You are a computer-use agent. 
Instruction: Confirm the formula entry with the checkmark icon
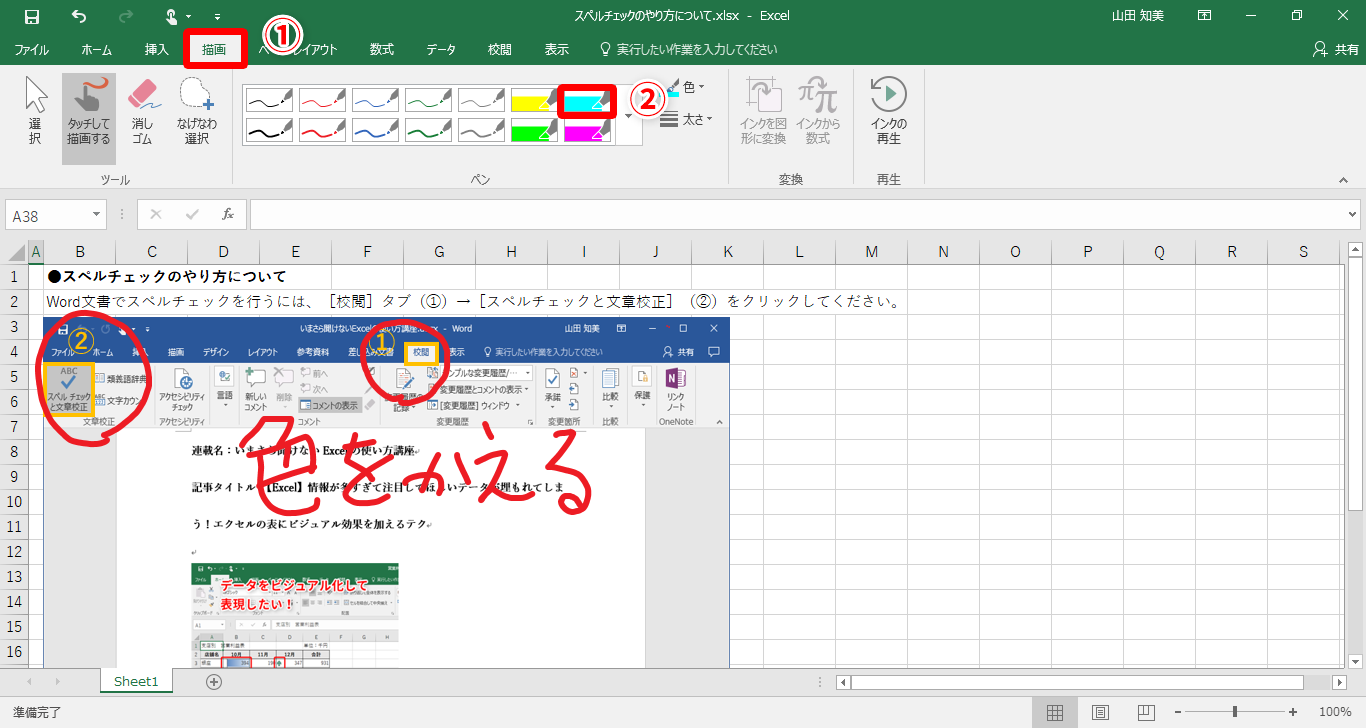pos(192,214)
